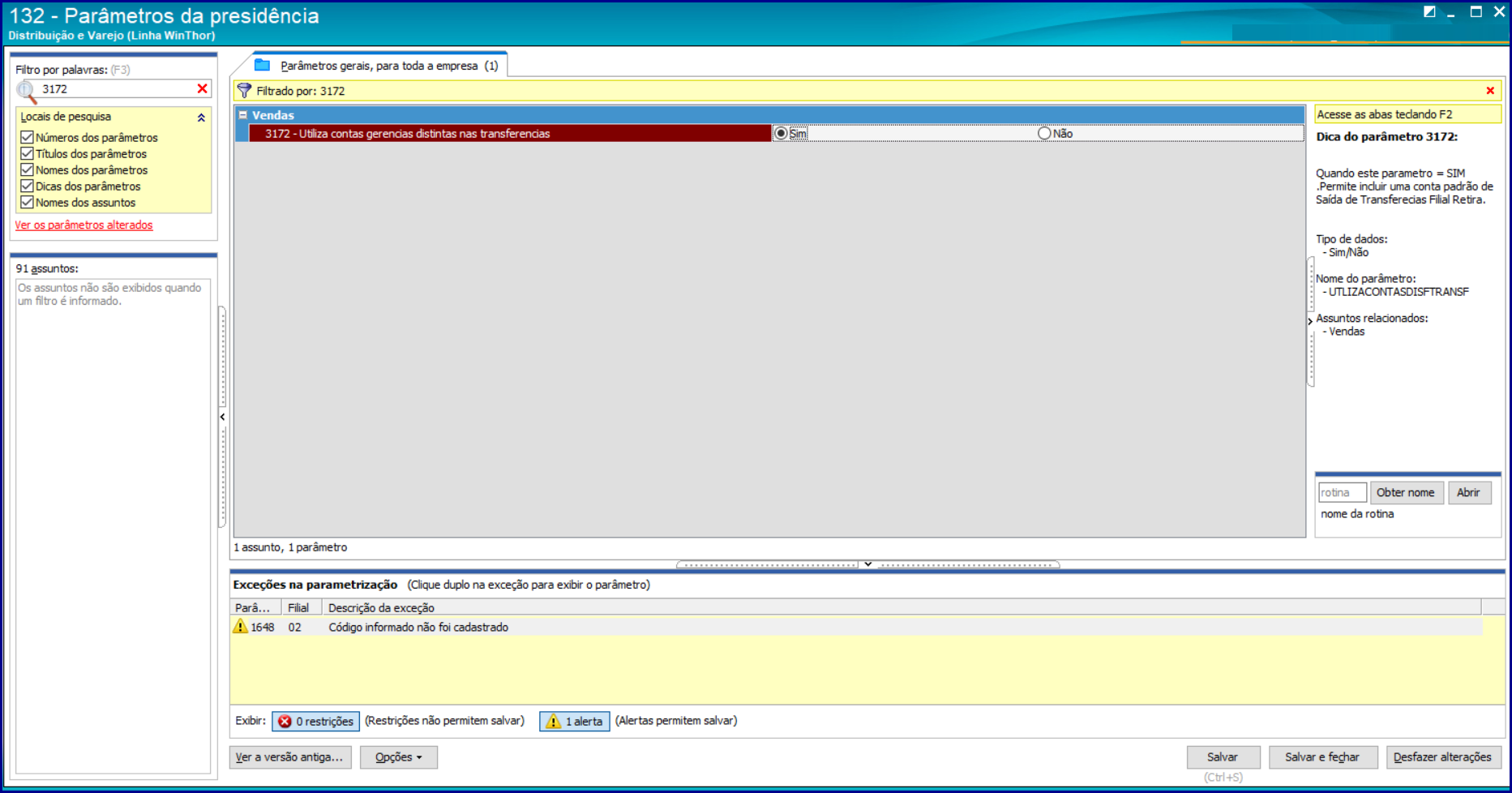Screen dimensions: 1512x793
Task: Click the restore-down icon in the title bar
Action: click(x=1429, y=11)
